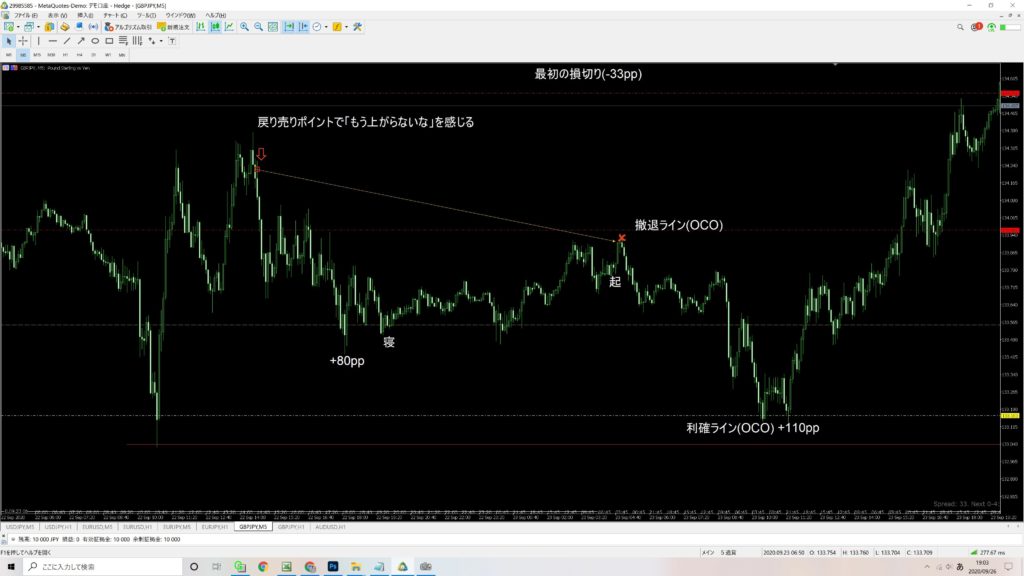Click the Windows search box on taskbar
Screen dimensions: 1024x576
click(90, 566)
